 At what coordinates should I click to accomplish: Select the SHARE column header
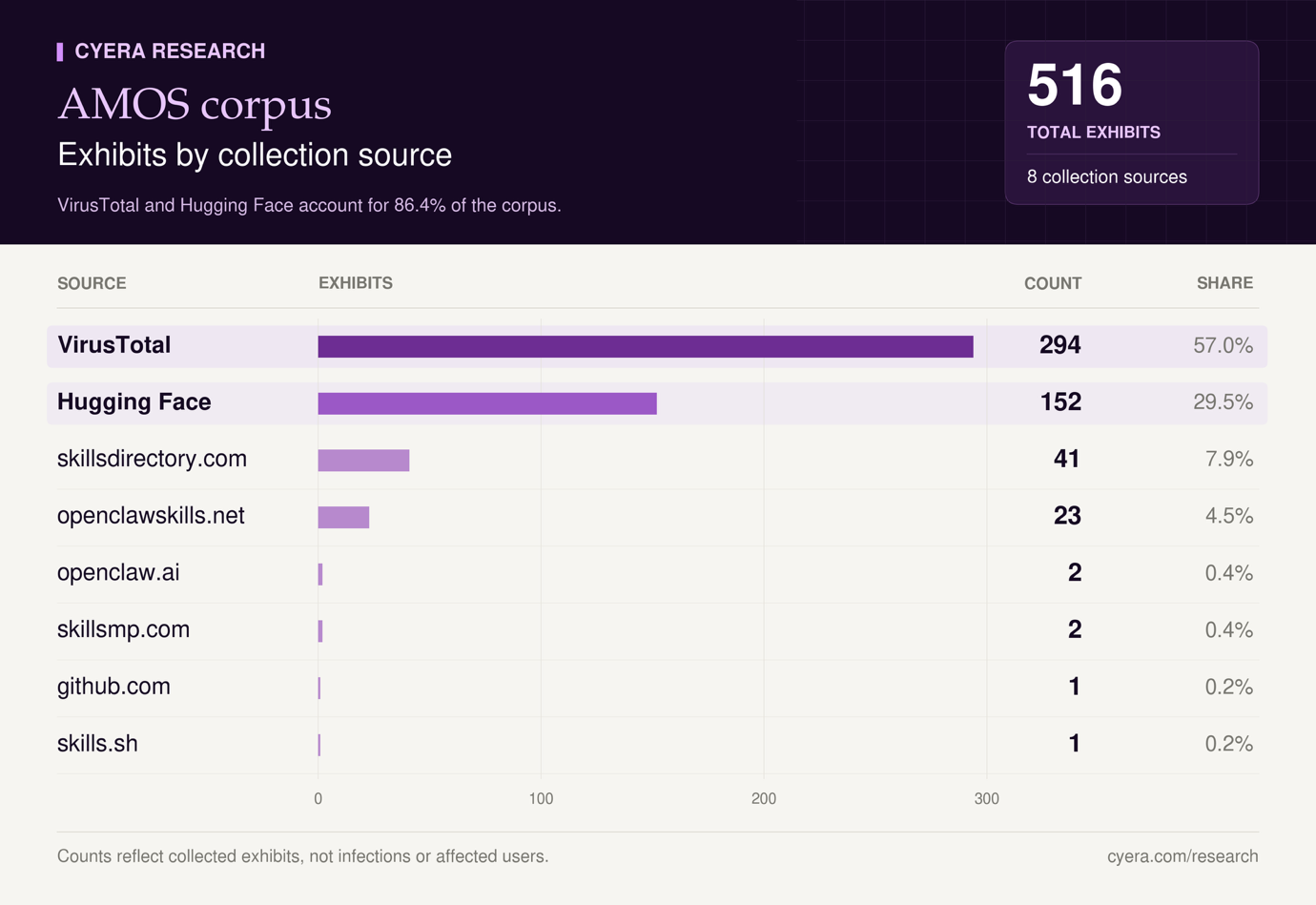(1225, 283)
